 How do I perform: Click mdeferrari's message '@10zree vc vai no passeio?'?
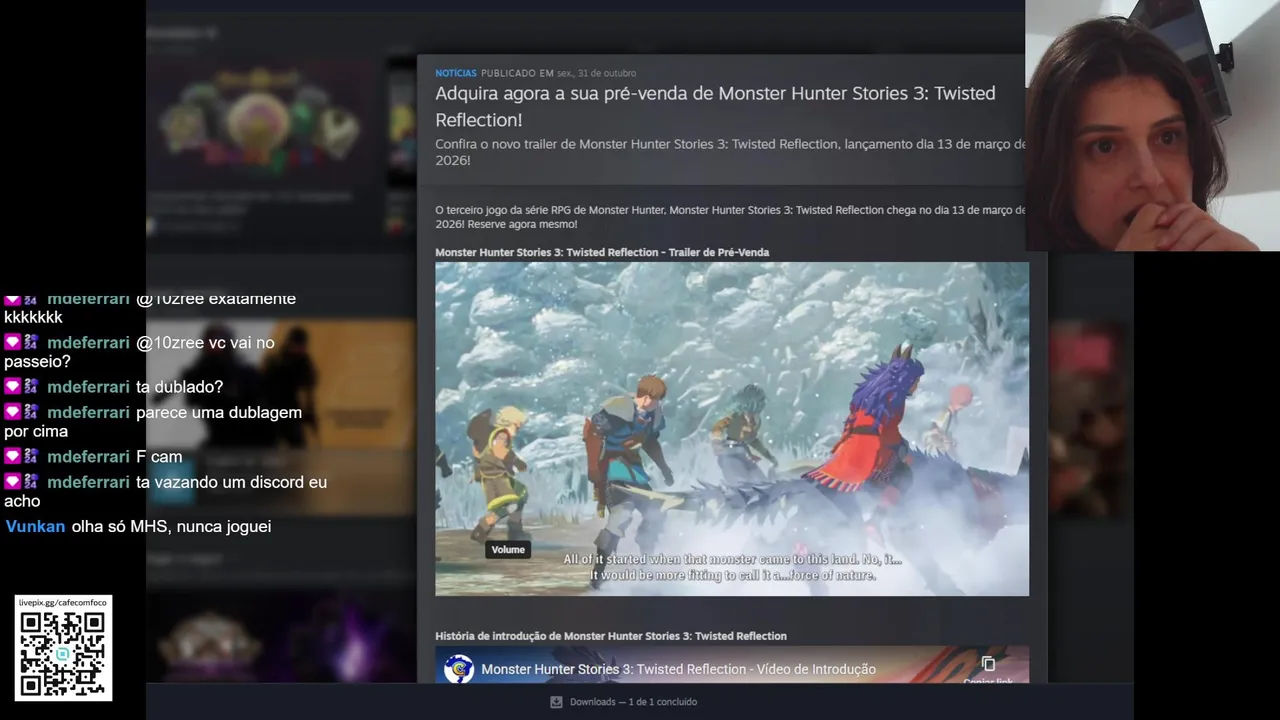(139, 352)
